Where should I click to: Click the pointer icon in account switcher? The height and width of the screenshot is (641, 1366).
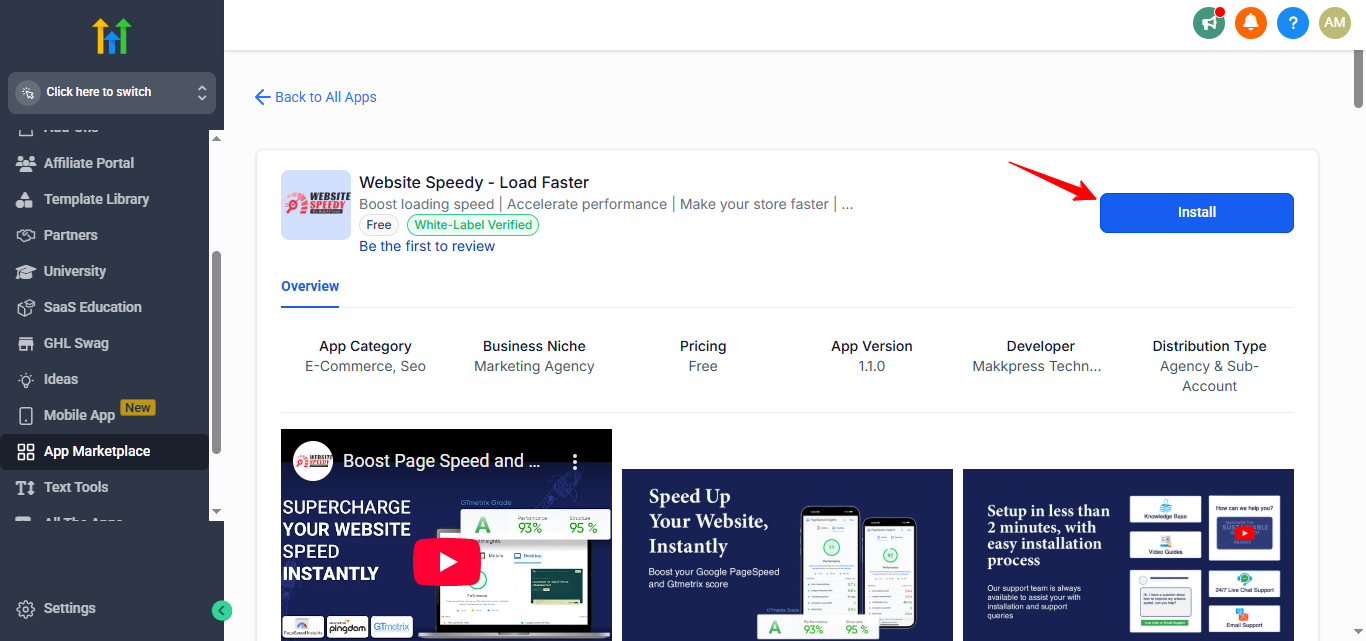click(28, 92)
